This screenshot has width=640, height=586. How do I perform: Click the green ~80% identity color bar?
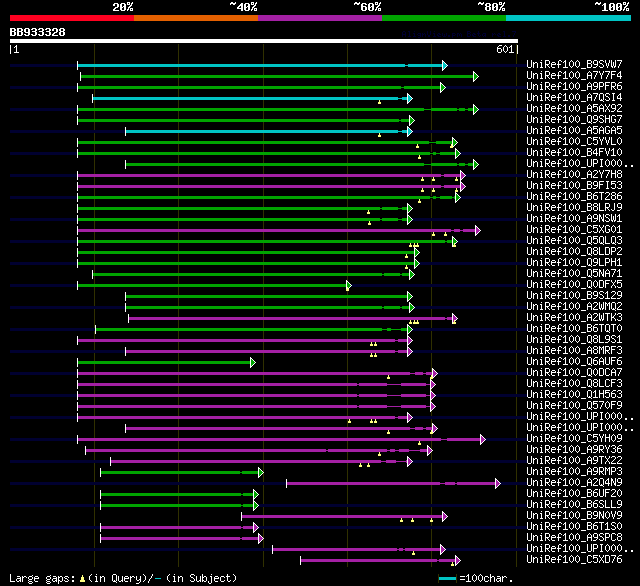(444, 18)
